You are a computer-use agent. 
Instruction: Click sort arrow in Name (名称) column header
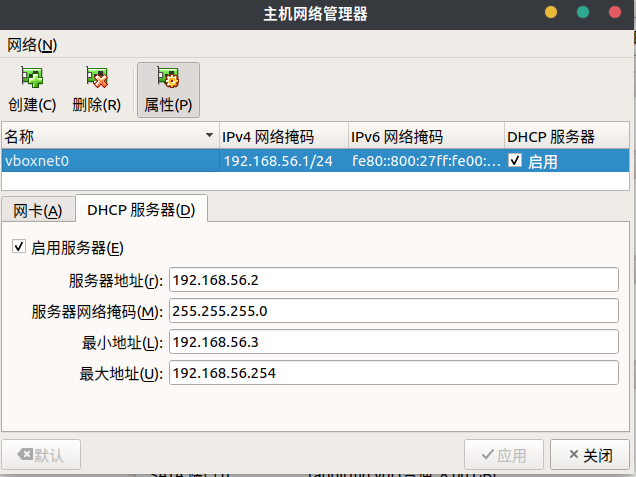click(x=209, y=136)
